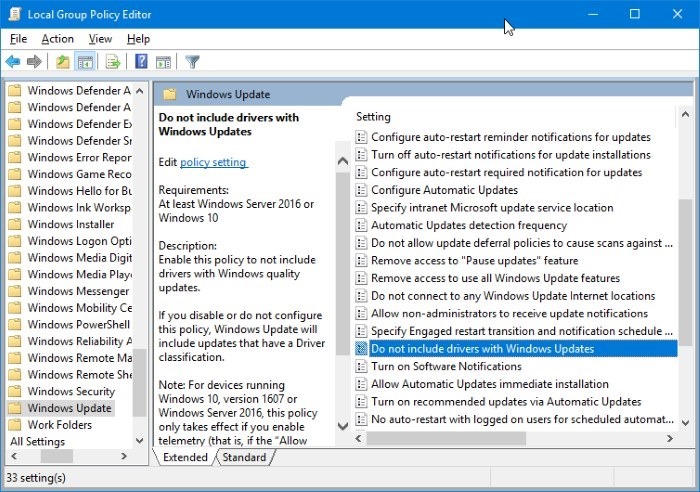Go up one level with folder icon
This screenshot has height=492, width=700.
click(x=62, y=62)
